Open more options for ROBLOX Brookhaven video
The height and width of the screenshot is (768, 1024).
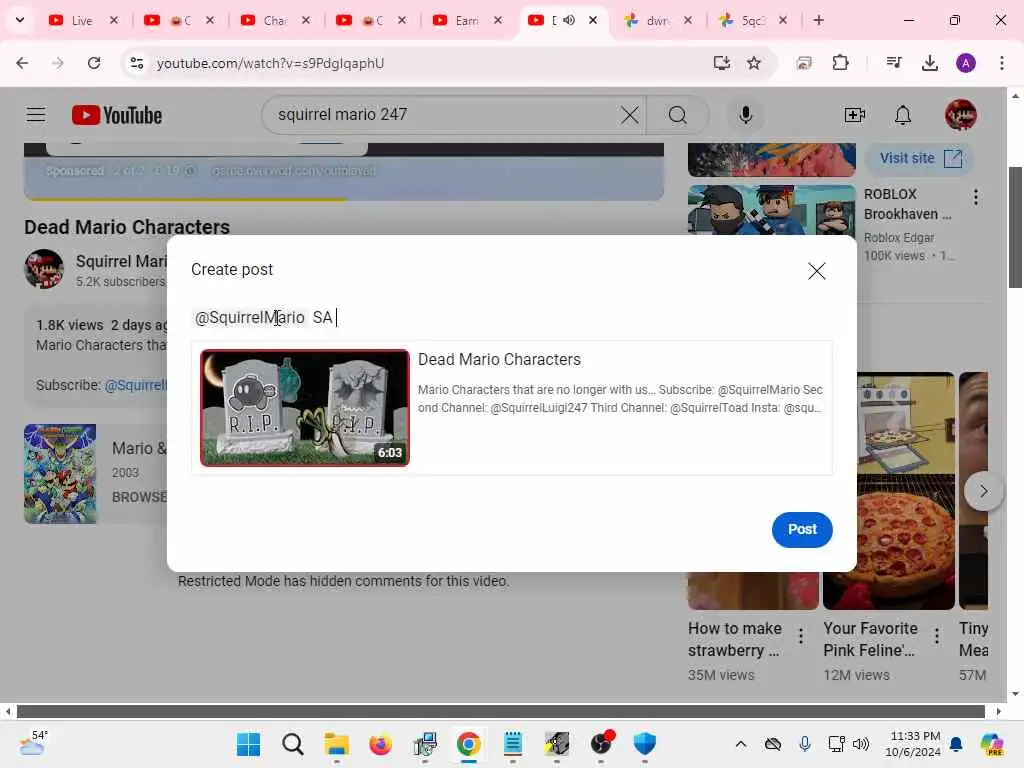click(976, 197)
